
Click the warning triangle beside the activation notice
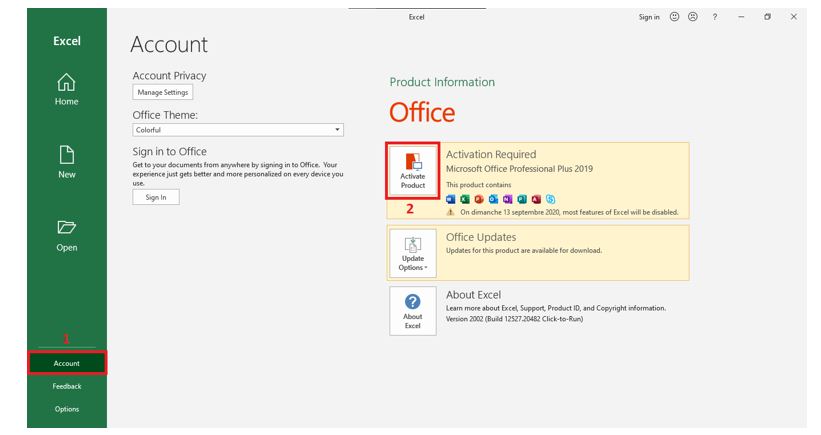point(450,212)
